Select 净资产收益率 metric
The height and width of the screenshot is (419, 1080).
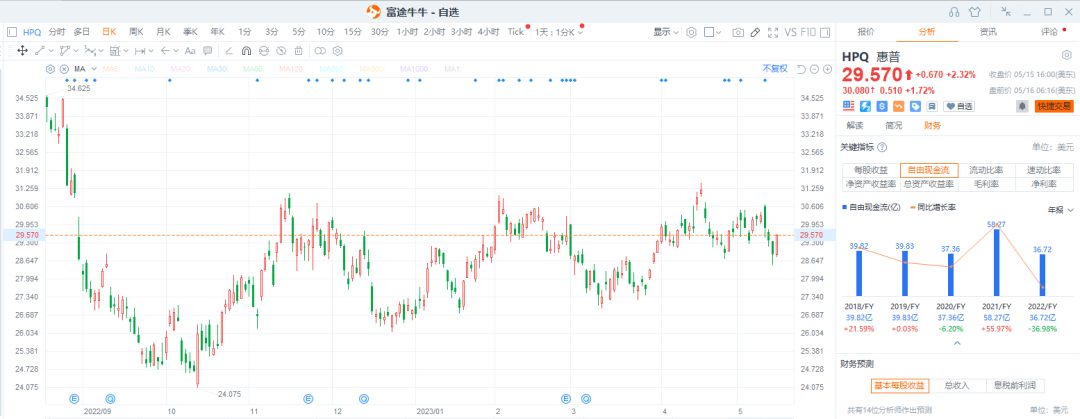point(871,184)
